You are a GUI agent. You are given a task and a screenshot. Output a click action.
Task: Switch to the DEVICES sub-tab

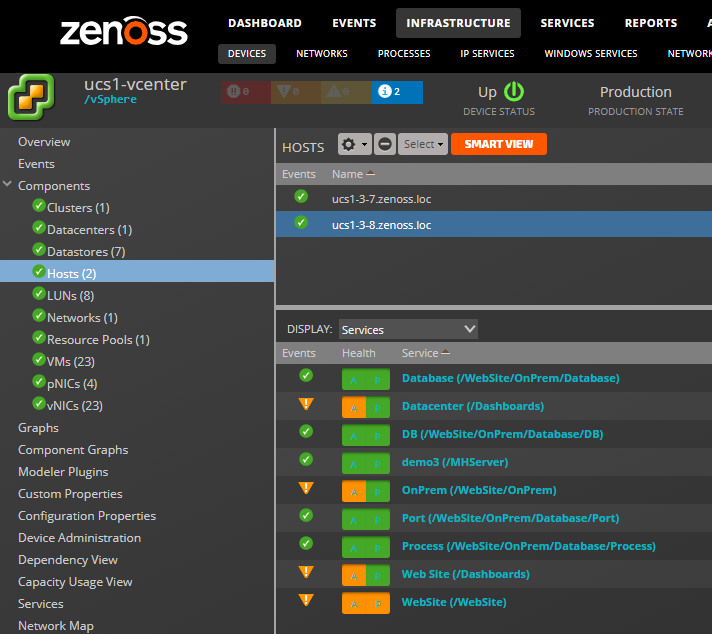pyautogui.click(x=247, y=54)
